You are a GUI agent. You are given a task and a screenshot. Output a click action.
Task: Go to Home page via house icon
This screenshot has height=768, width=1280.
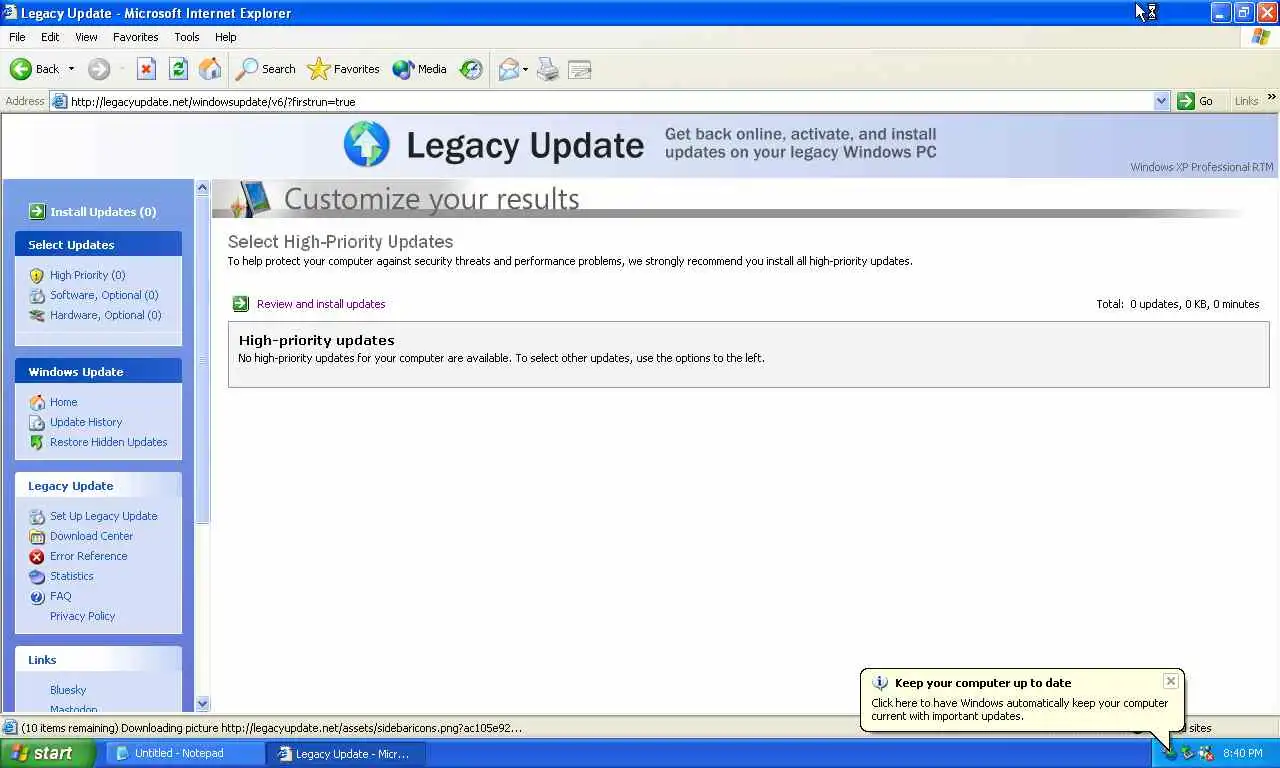[210, 69]
